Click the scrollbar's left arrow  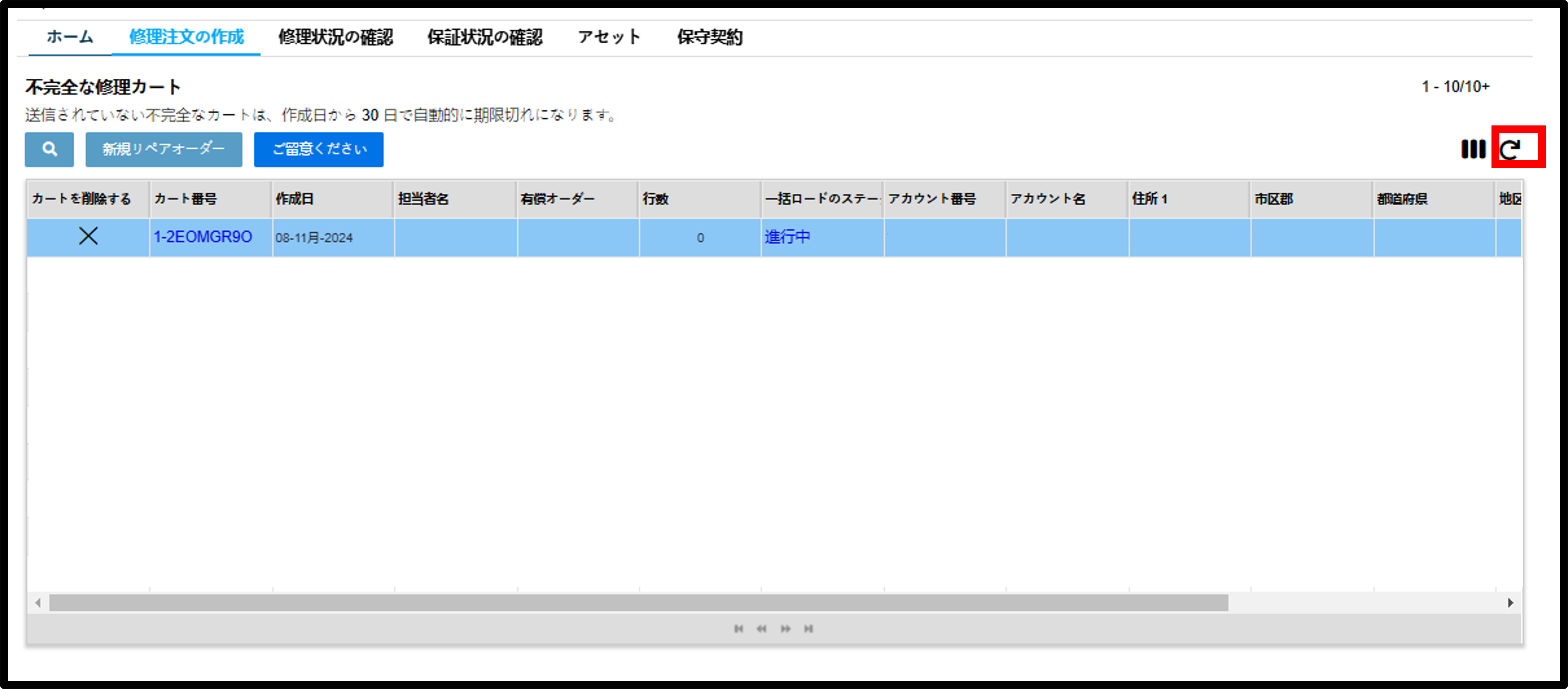tap(38, 603)
